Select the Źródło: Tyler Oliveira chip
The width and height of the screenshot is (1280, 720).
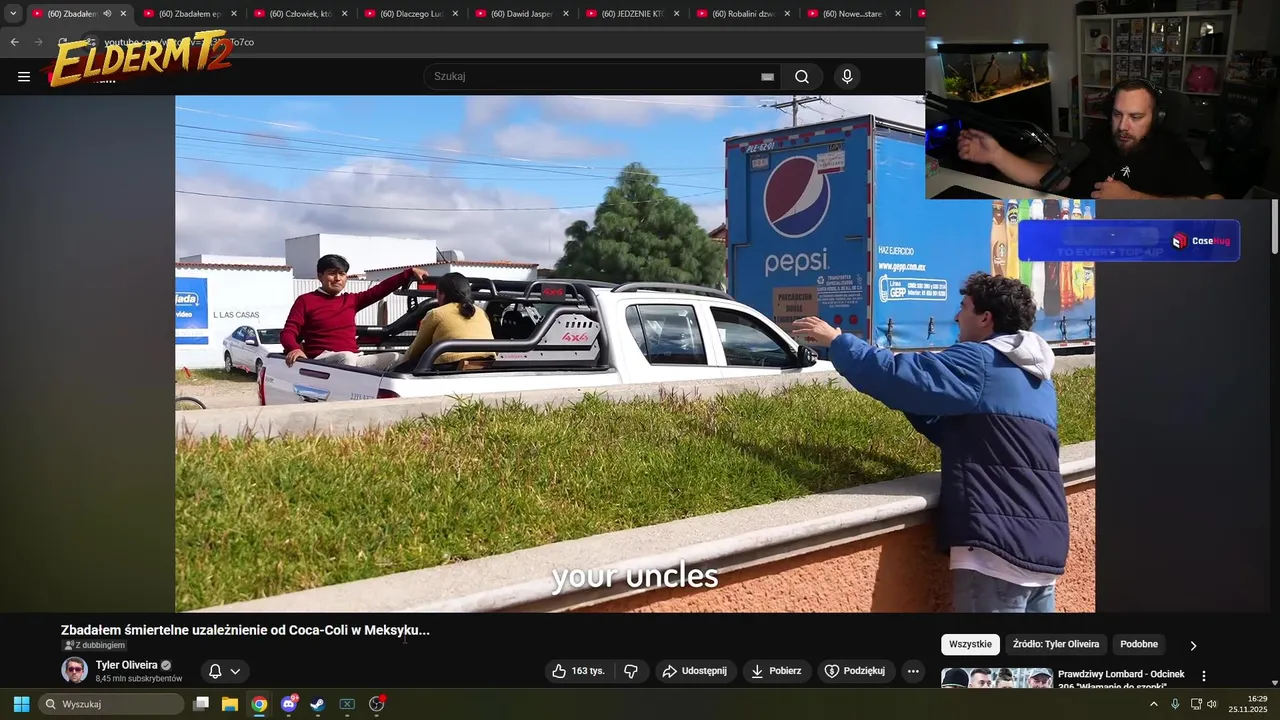coord(1056,644)
